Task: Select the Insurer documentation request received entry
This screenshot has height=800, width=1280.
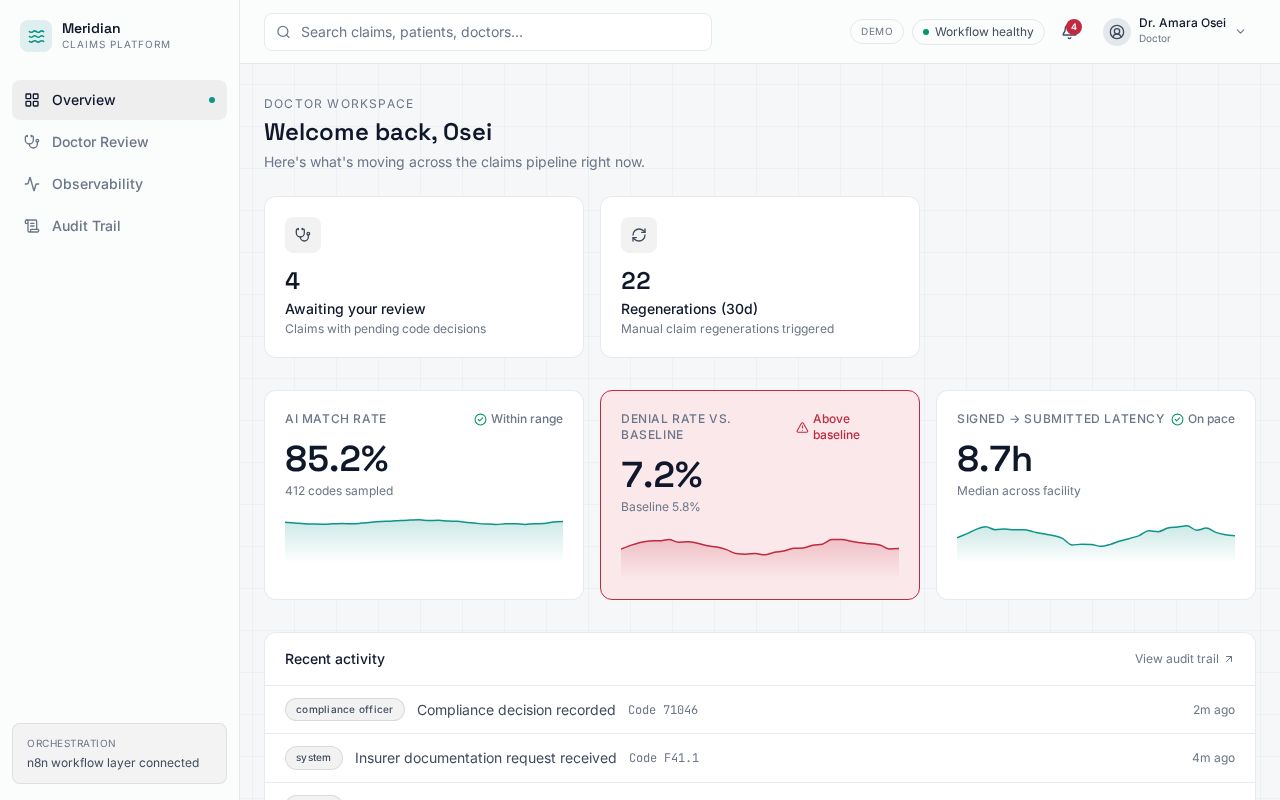Action: coord(760,758)
